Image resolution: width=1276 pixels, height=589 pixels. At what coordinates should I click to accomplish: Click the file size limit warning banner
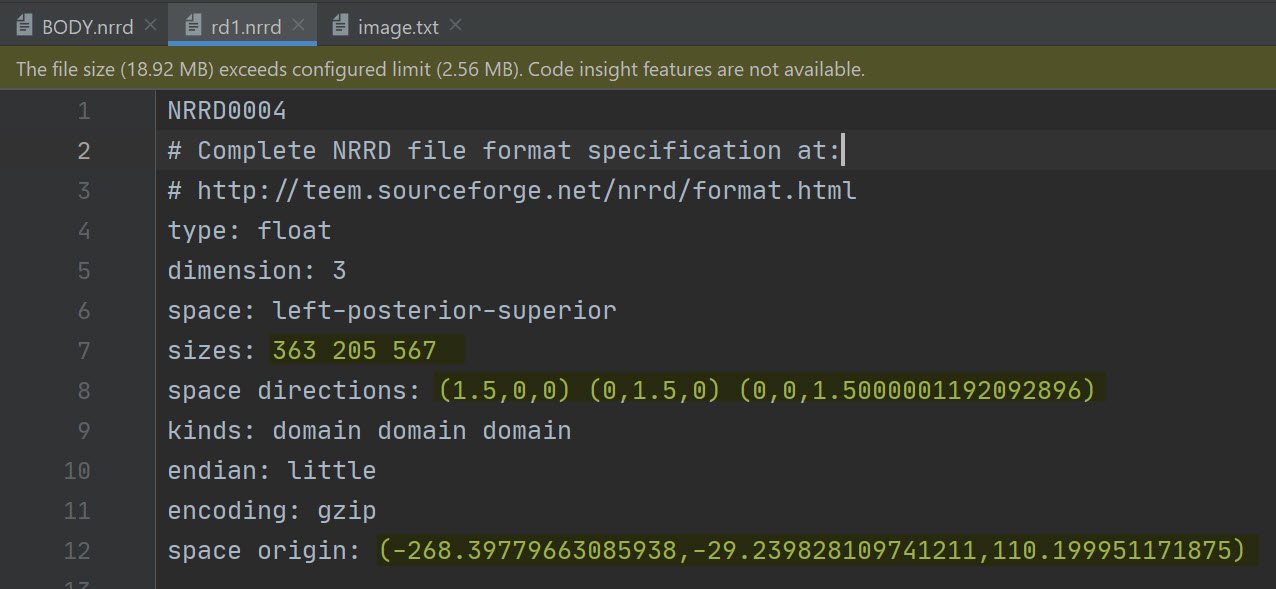coord(440,70)
